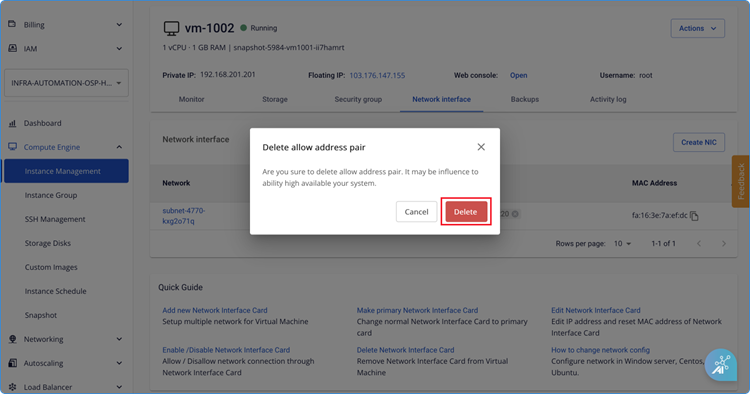Select Instance Management in sidebar
Screen dimensions: 750x394
pyautogui.click(x=66, y=171)
